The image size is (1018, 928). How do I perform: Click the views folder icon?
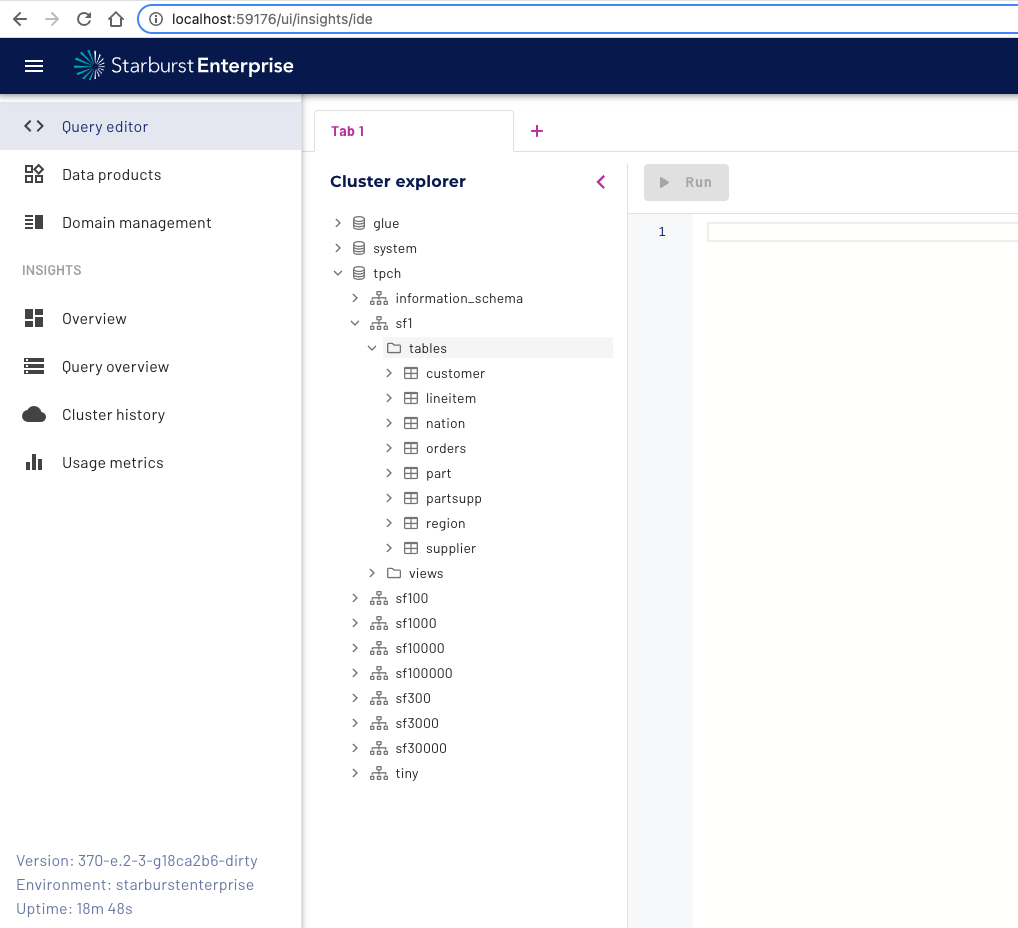pos(394,573)
